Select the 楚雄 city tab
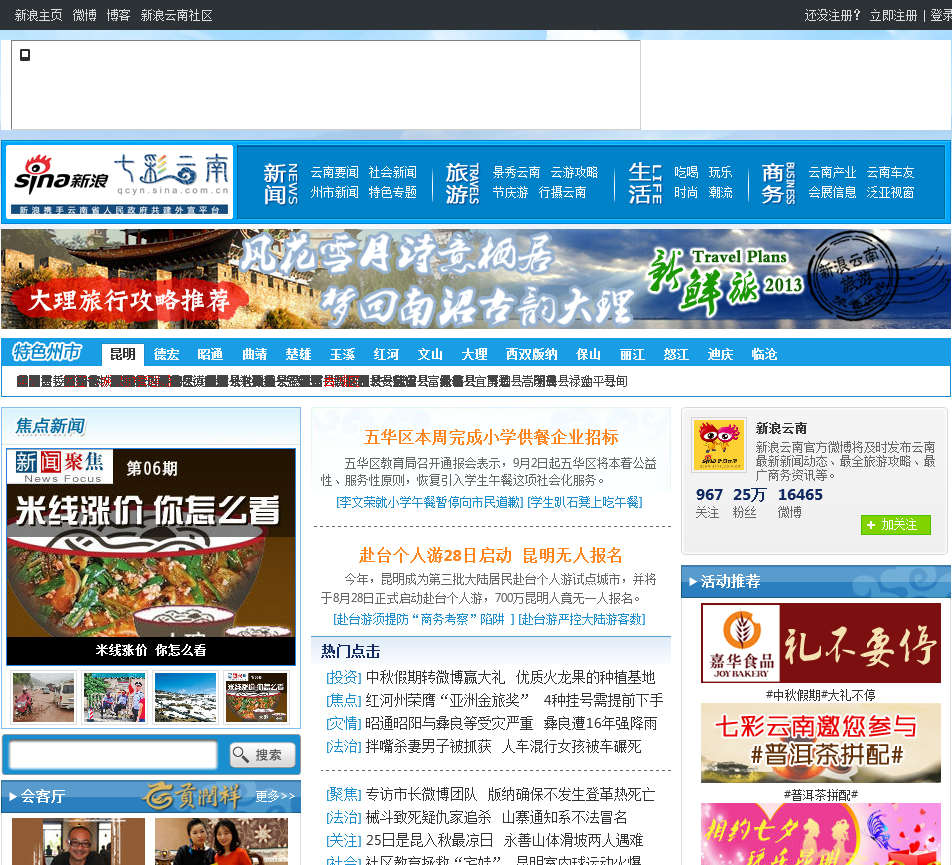 (x=298, y=354)
